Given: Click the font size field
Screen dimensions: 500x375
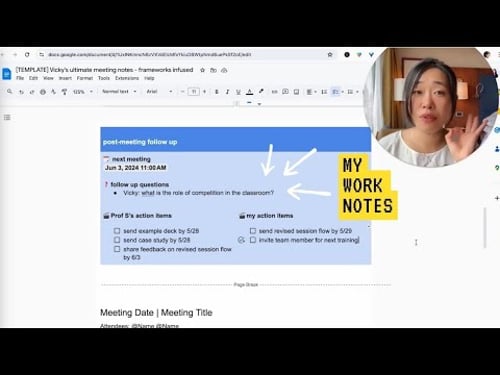Looking at the screenshot, I should point(193,92).
